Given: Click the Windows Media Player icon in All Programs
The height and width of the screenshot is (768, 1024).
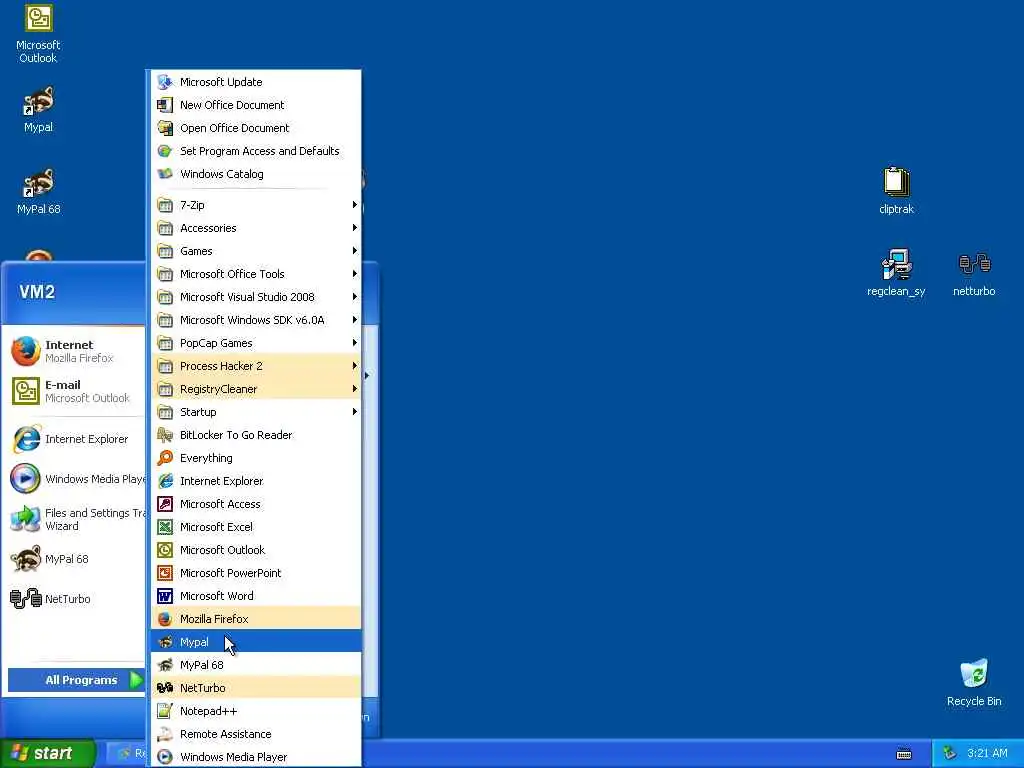Looking at the screenshot, I should coord(165,757).
